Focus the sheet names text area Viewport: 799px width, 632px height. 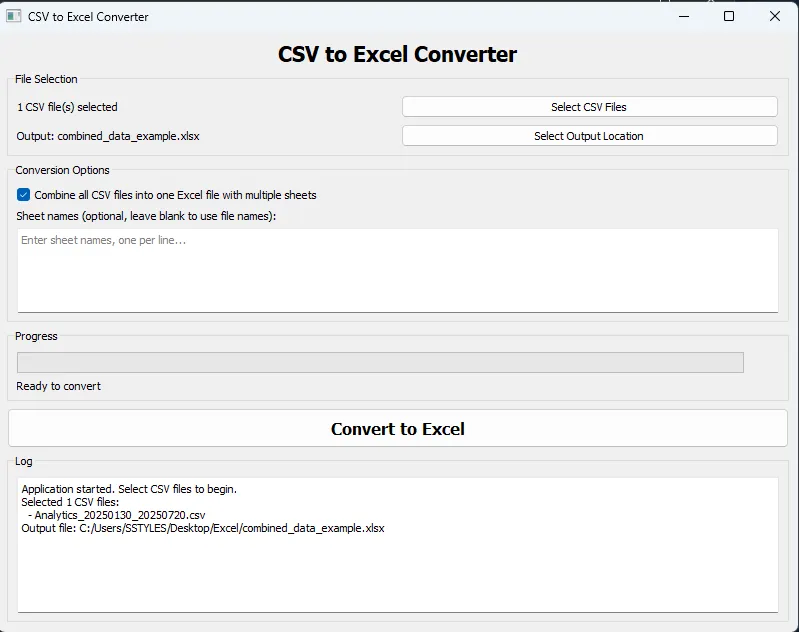tap(398, 271)
